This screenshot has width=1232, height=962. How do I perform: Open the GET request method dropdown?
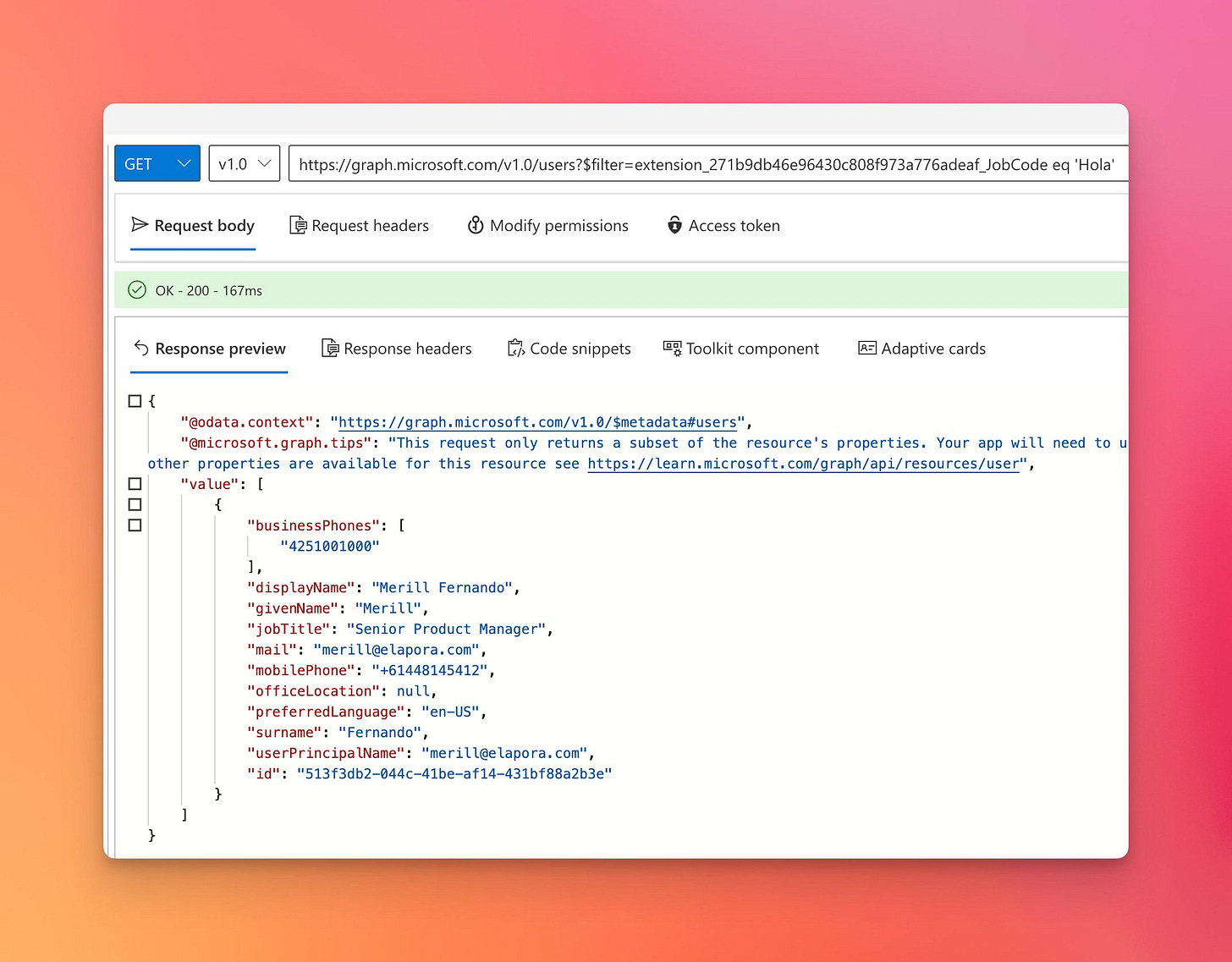(157, 163)
